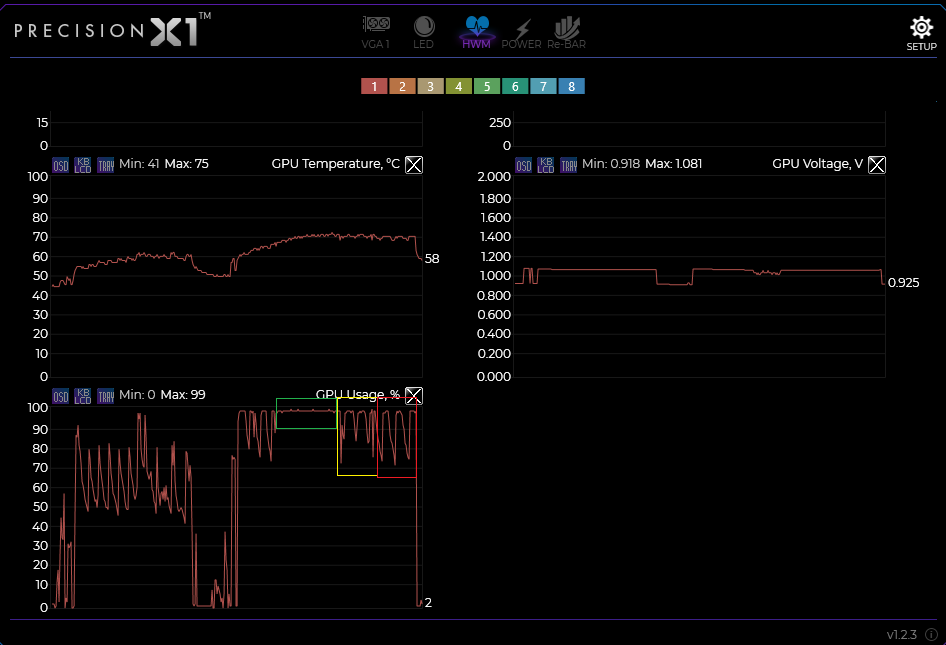Select tan profile slot 3
This screenshot has height=645, width=946.
[431, 86]
